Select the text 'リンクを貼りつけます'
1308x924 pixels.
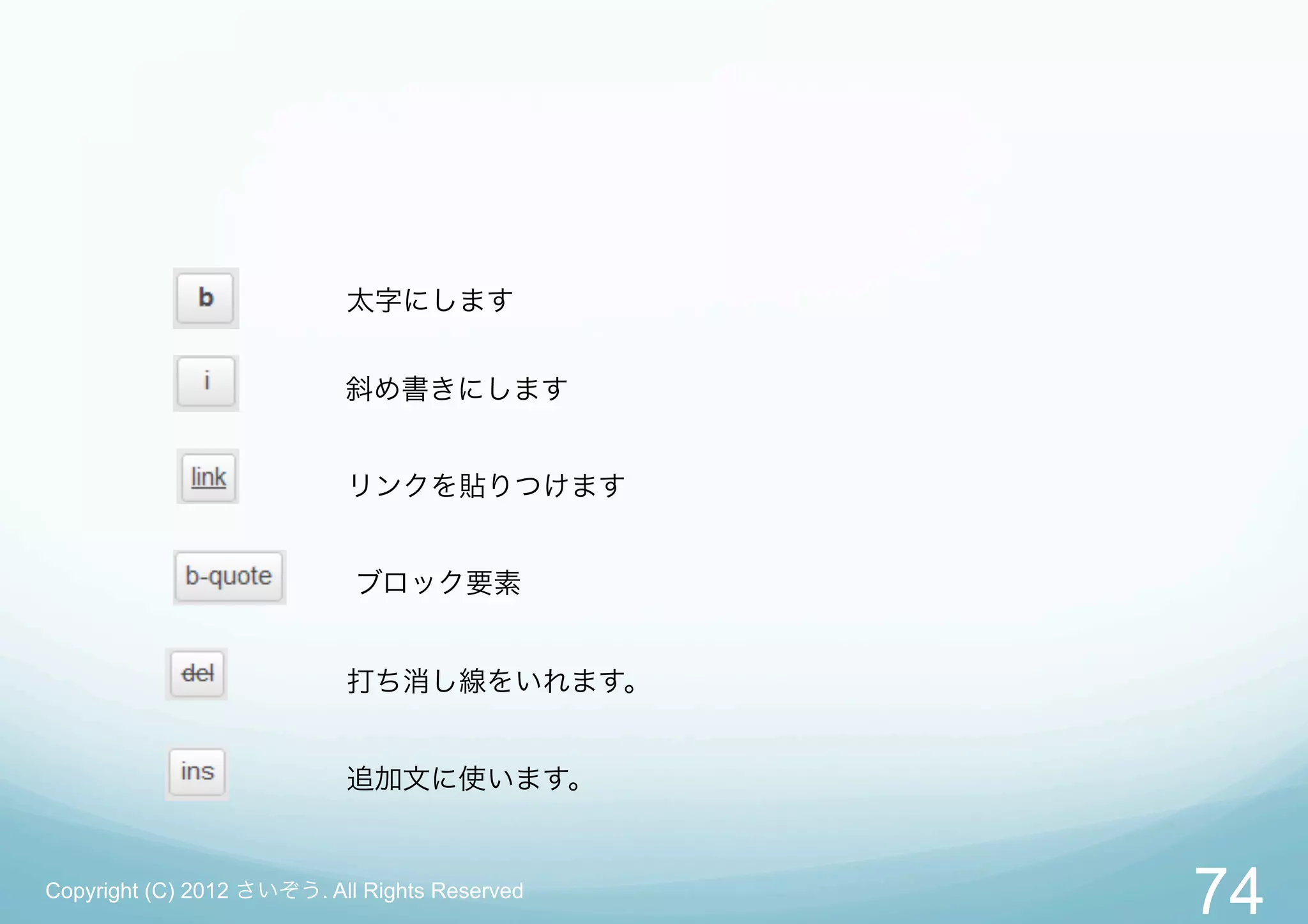pos(487,485)
